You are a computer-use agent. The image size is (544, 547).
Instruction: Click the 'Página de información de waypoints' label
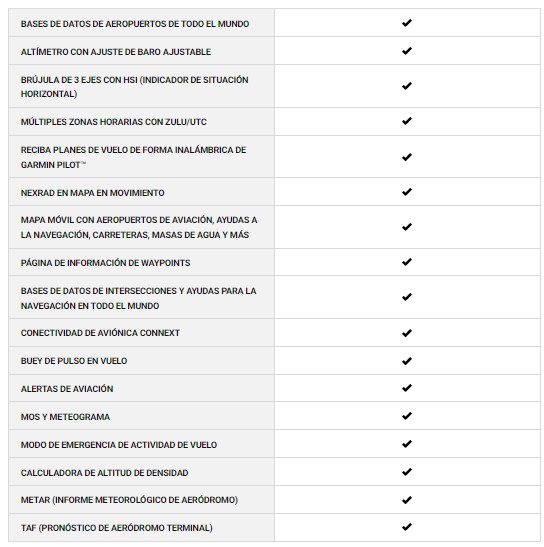pyautogui.click(x=105, y=263)
